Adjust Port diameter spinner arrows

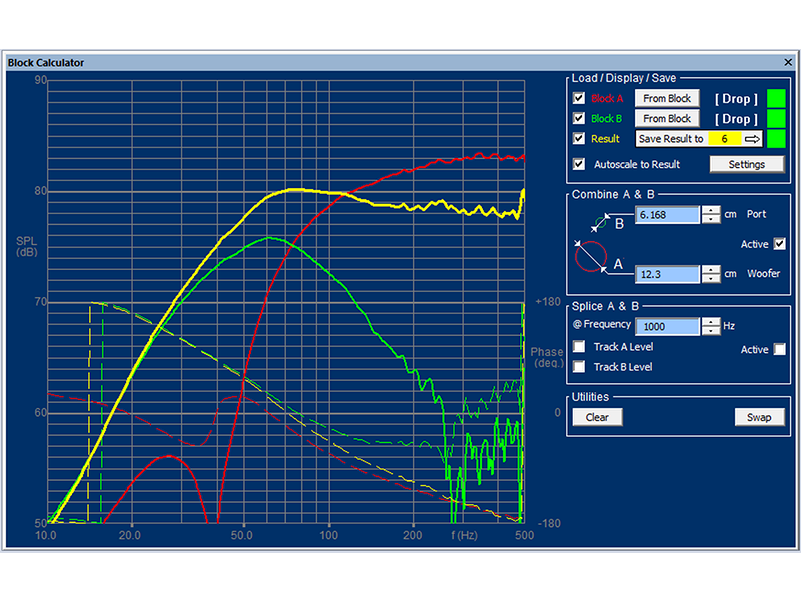click(711, 214)
